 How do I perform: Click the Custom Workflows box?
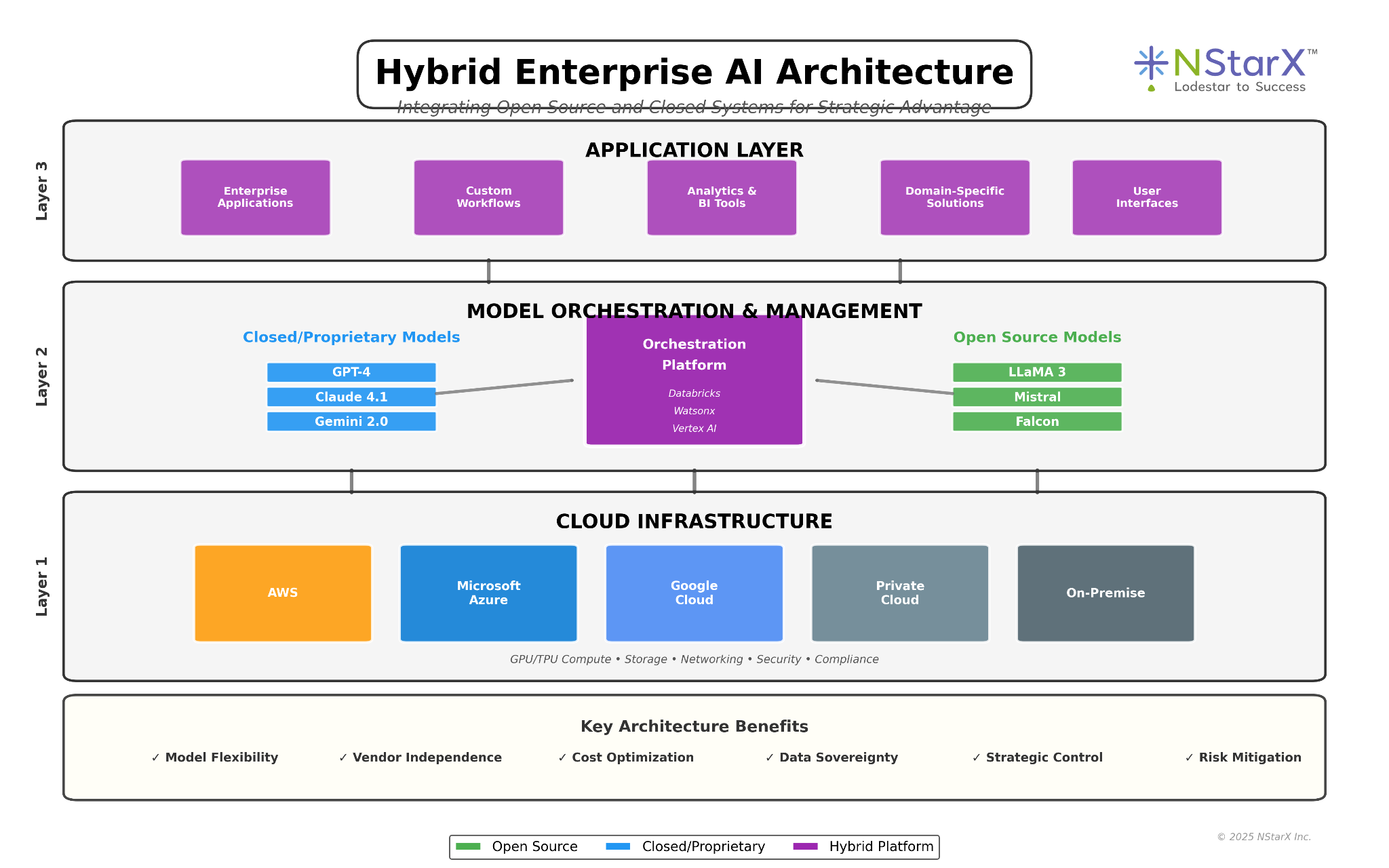(488, 197)
